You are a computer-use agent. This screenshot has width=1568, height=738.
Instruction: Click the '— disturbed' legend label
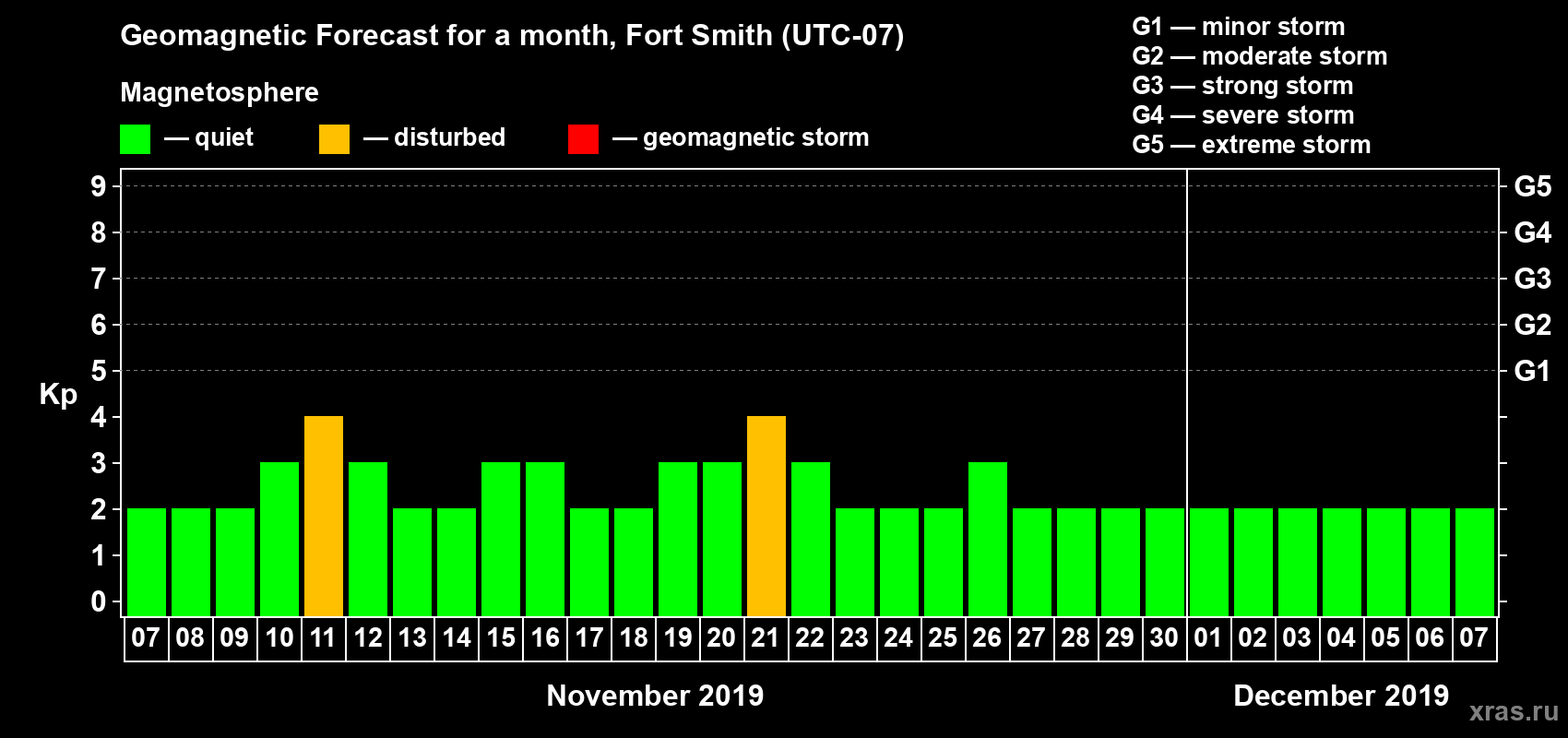[x=434, y=137]
